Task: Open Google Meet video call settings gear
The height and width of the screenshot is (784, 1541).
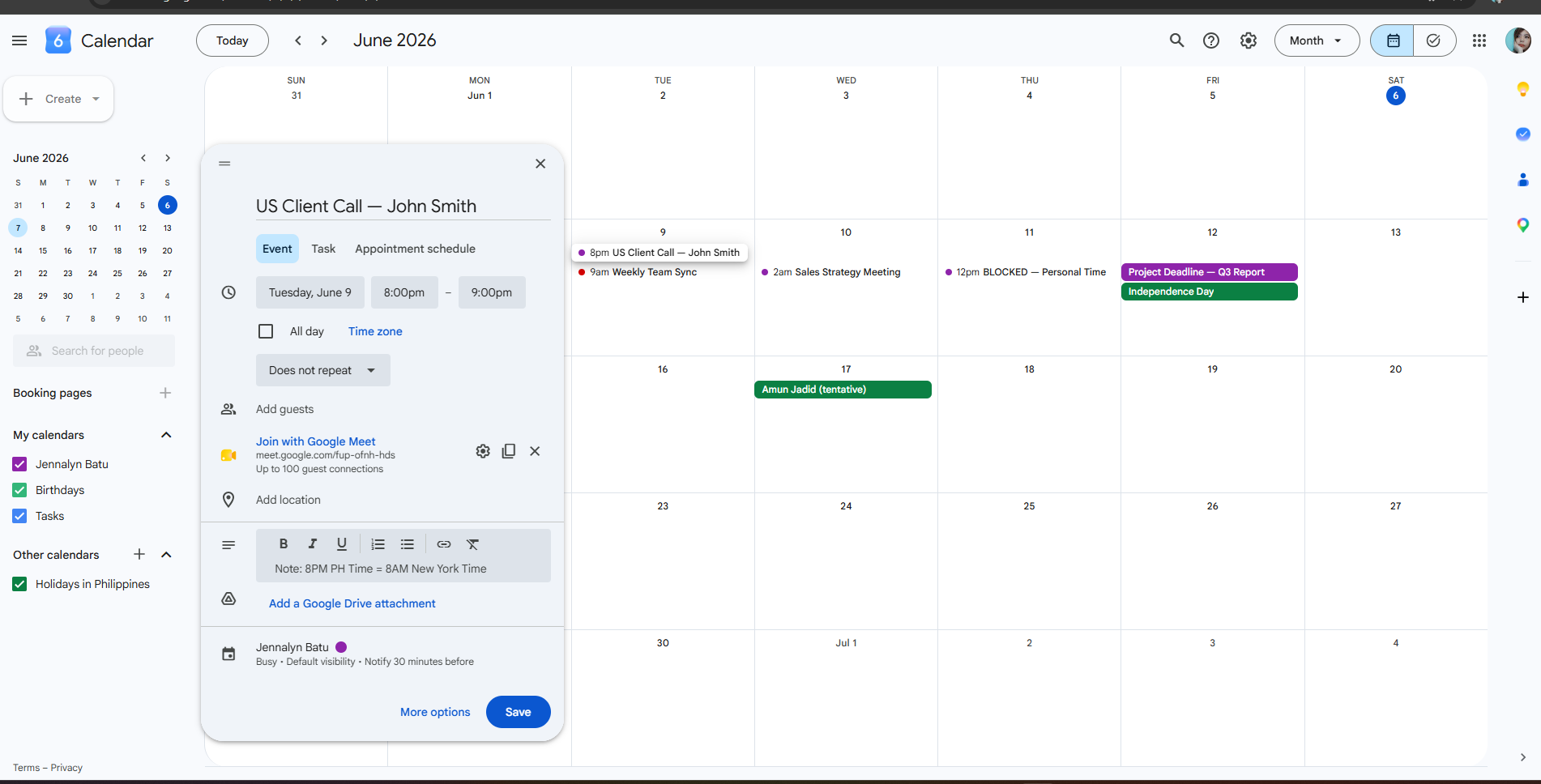Action: tap(483, 451)
